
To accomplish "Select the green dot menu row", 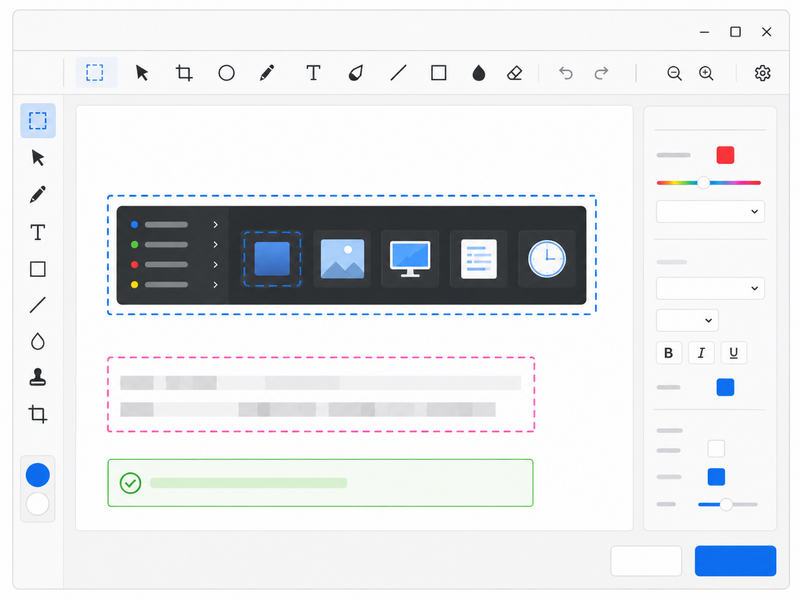I will click(174, 244).
